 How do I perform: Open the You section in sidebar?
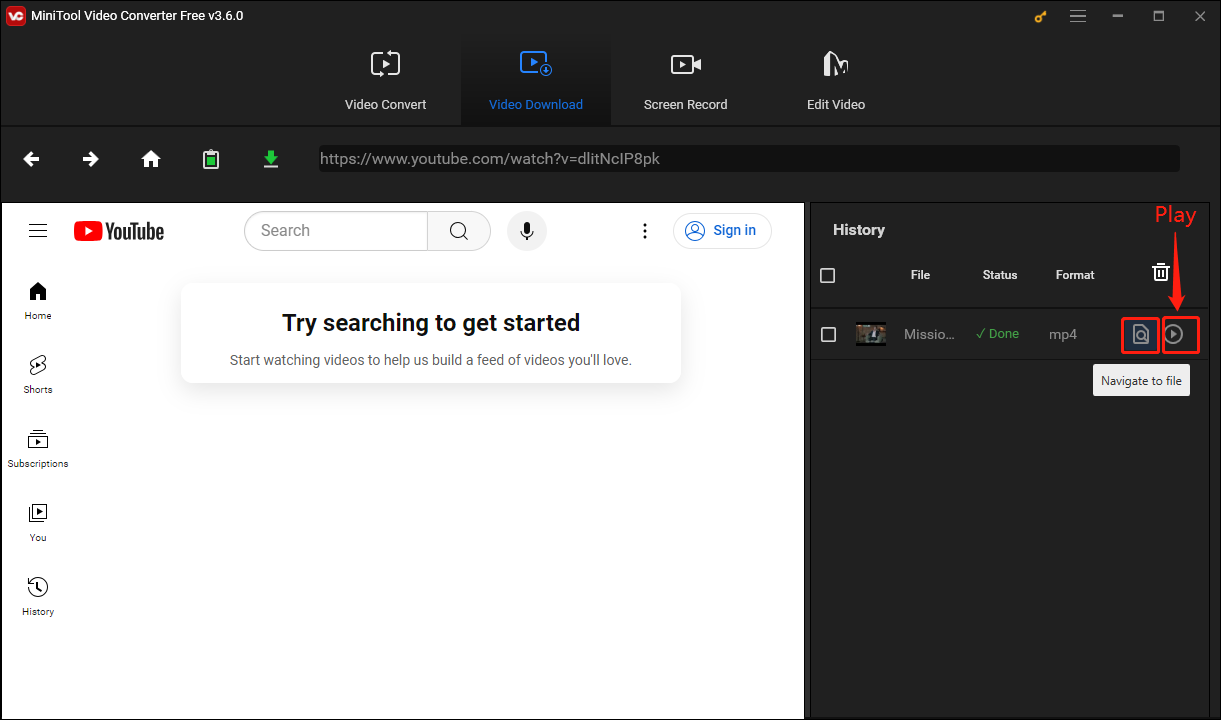(38, 523)
